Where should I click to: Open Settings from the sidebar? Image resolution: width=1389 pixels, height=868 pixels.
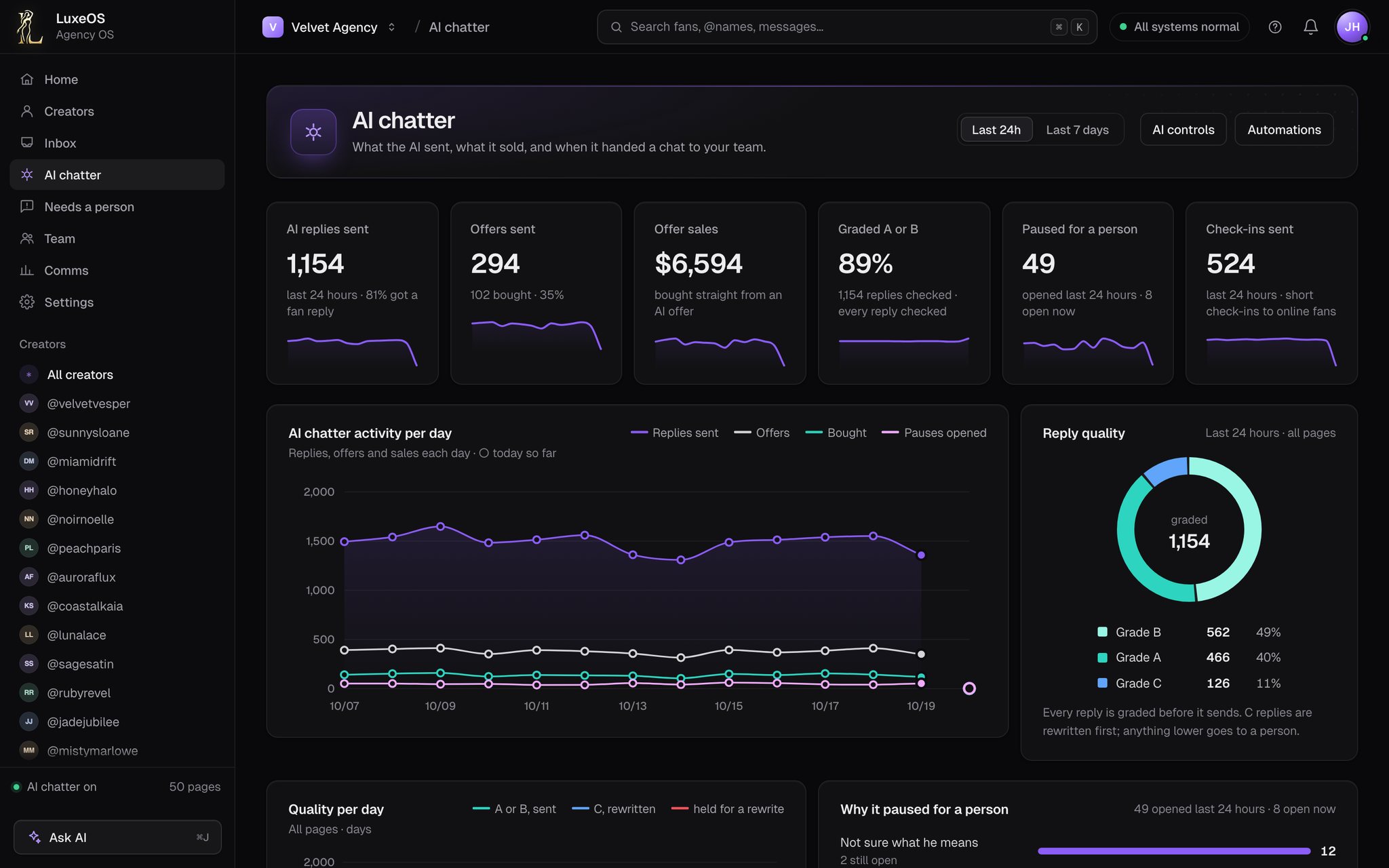click(117, 302)
